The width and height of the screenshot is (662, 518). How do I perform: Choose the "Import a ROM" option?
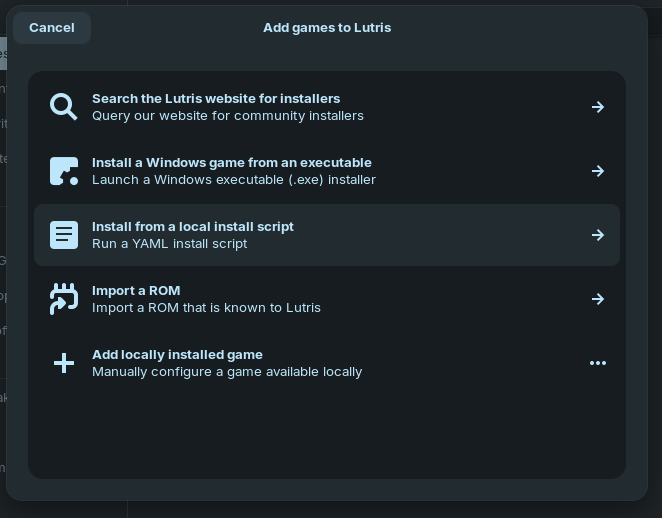[136, 291]
